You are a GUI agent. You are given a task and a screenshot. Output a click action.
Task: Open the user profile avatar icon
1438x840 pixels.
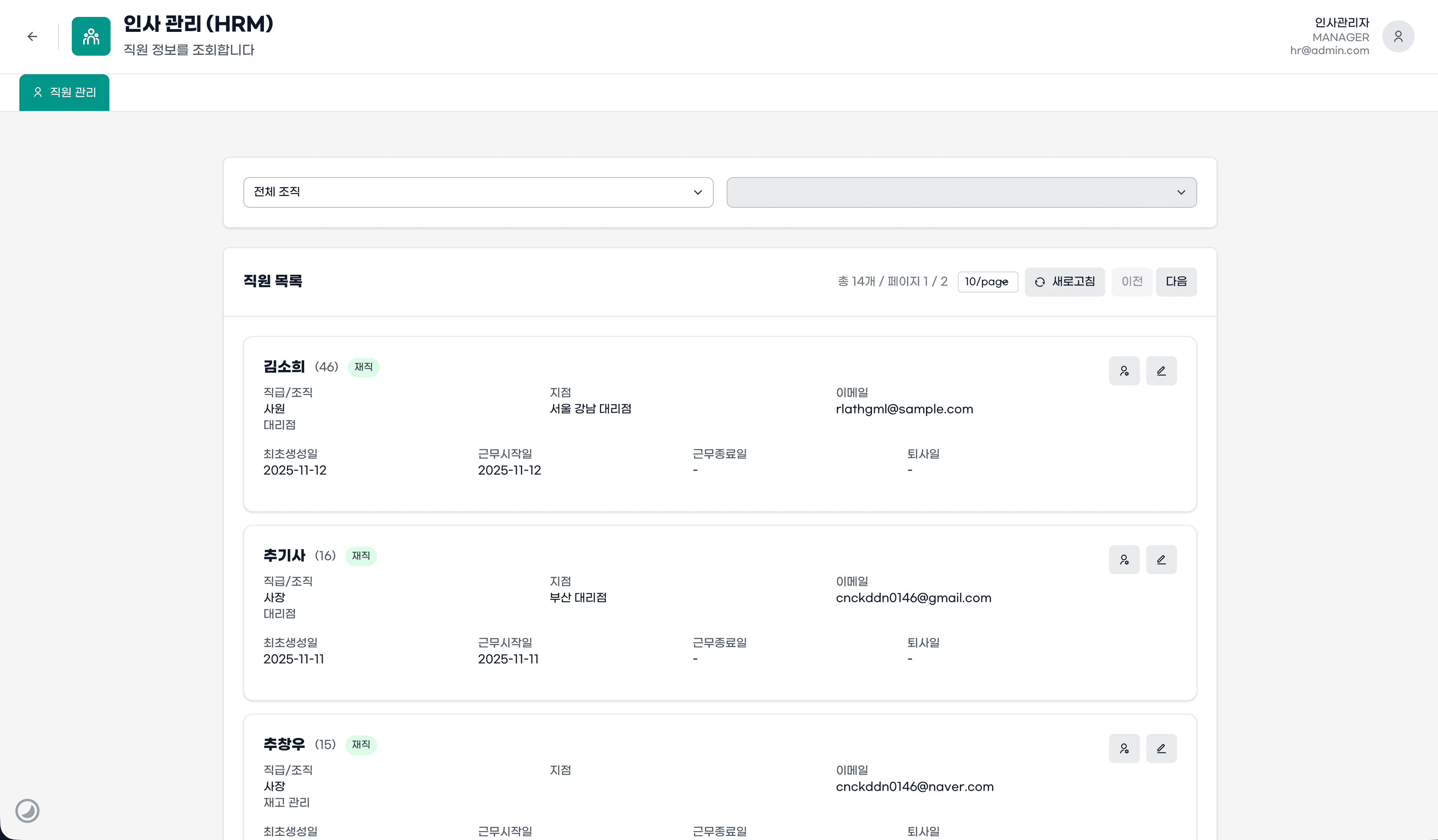click(x=1398, y=37)
